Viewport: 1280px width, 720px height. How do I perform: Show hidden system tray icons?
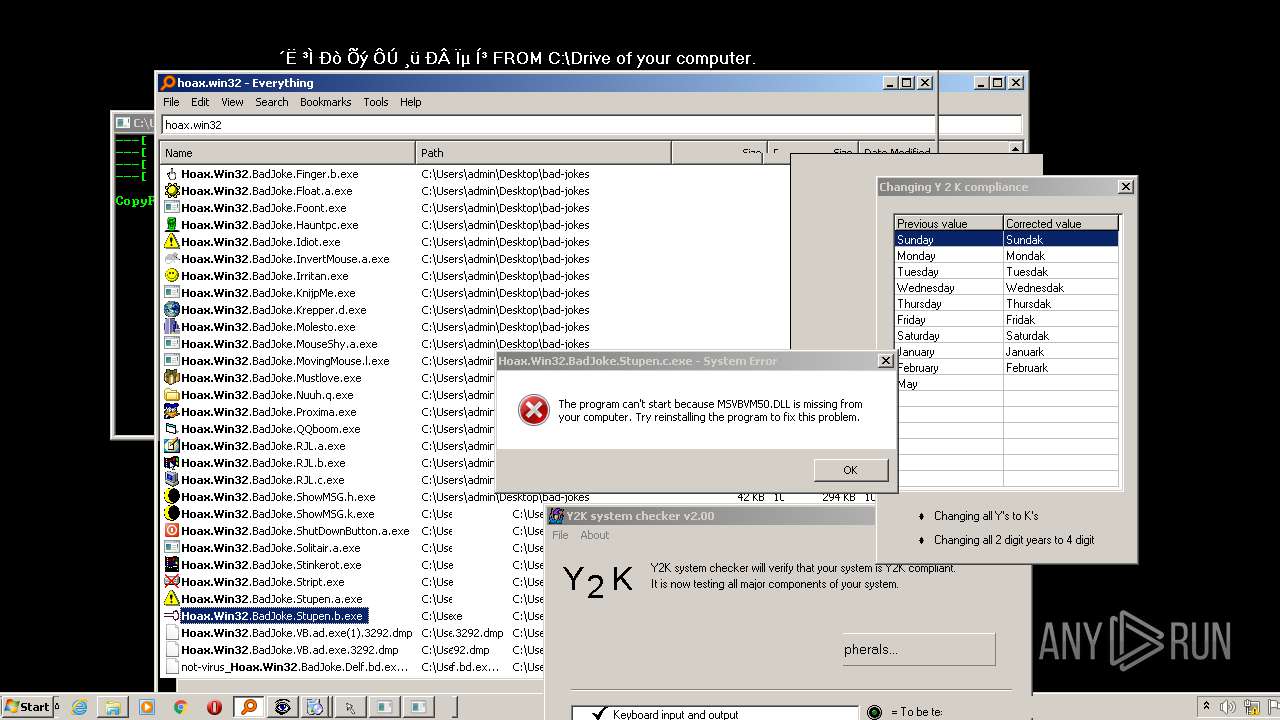[1206, 707]
